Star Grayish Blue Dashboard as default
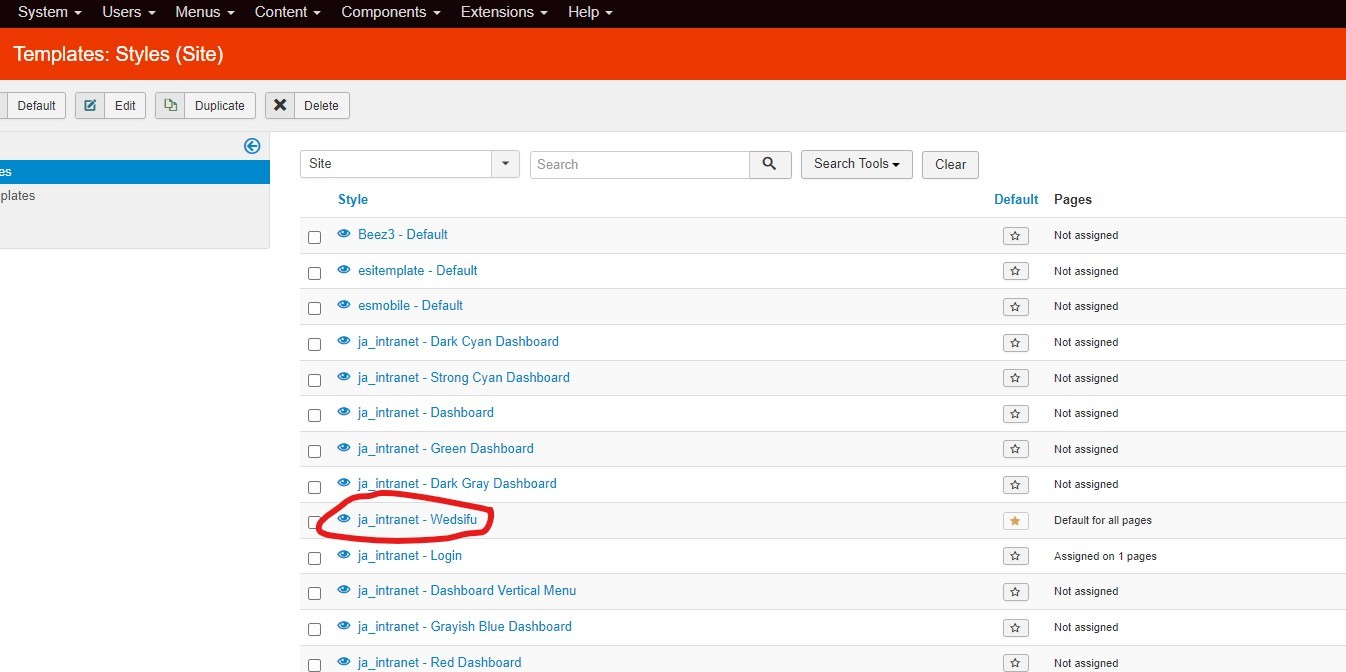Viewport: 1346px width, 672px height. coord(1015,628)
